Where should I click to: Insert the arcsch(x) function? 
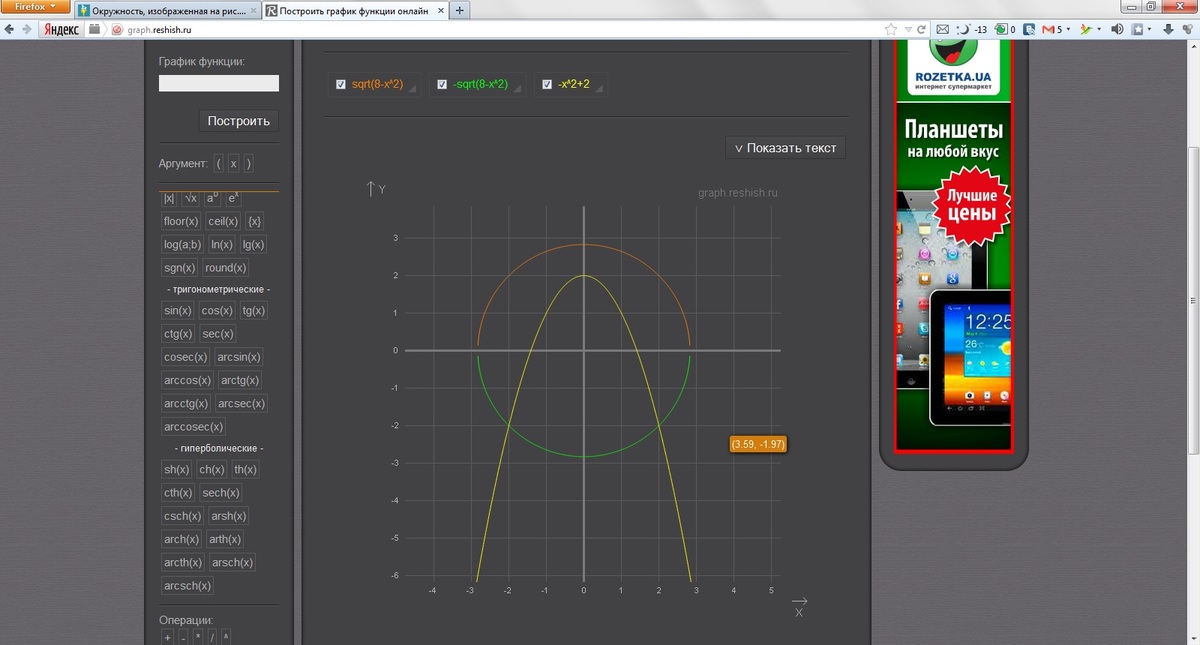(x=188, y=586)
